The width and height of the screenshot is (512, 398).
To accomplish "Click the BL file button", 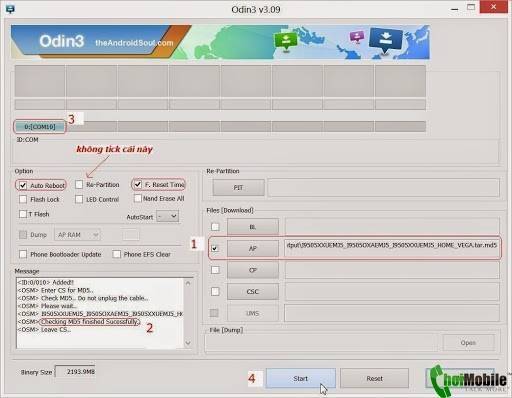I will [x=253, y=227].
